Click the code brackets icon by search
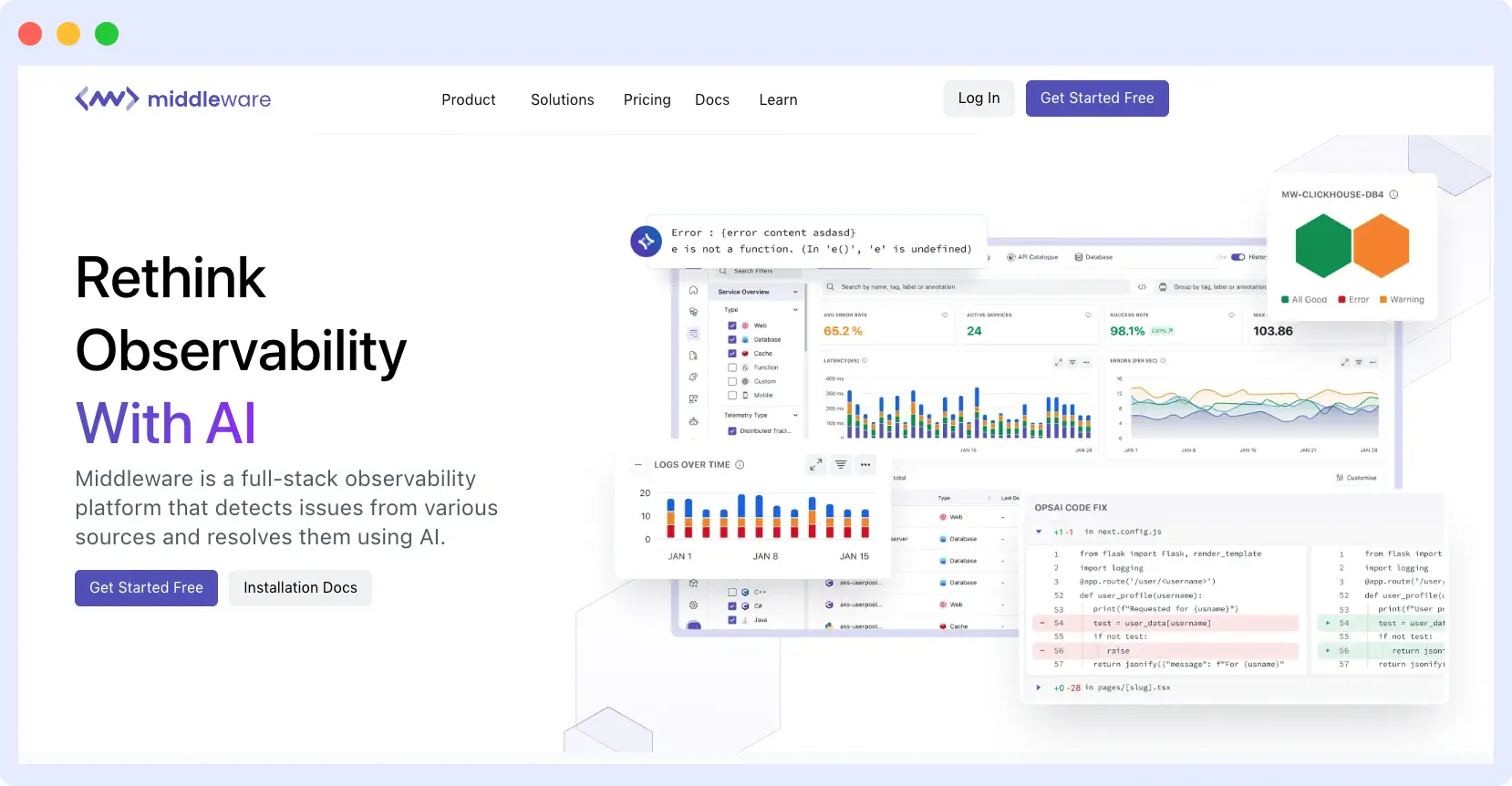Screen dimensions: 1512x786 coord(1142,286)
